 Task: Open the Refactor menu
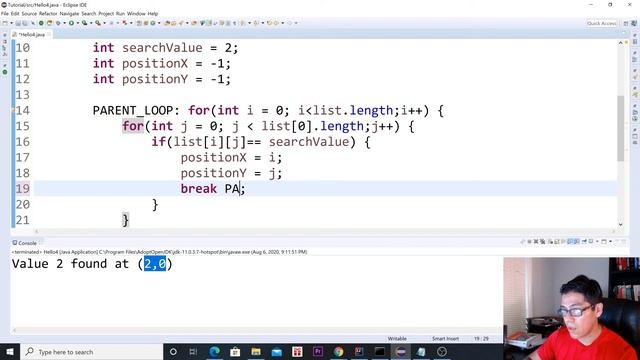coord(48,13)
